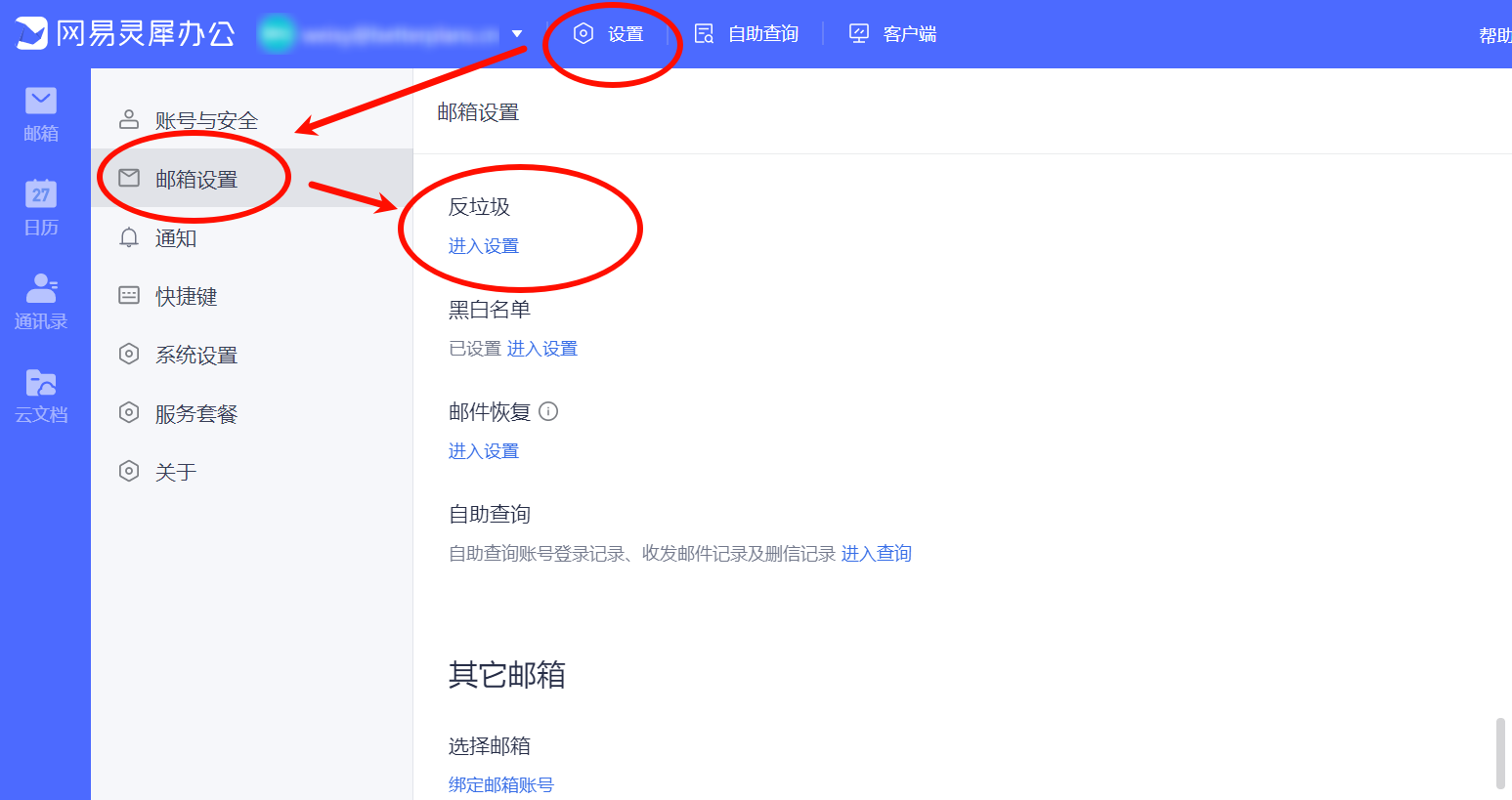This screenshot has width=1512, height=800.
Task: Click the 设置 hexagon icon in top bar
Action: (x=583, y=34)
